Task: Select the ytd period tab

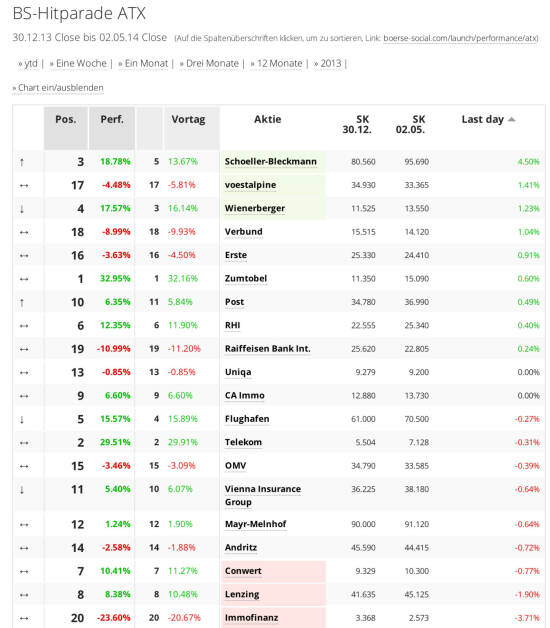Action: [x=31, y=63]
